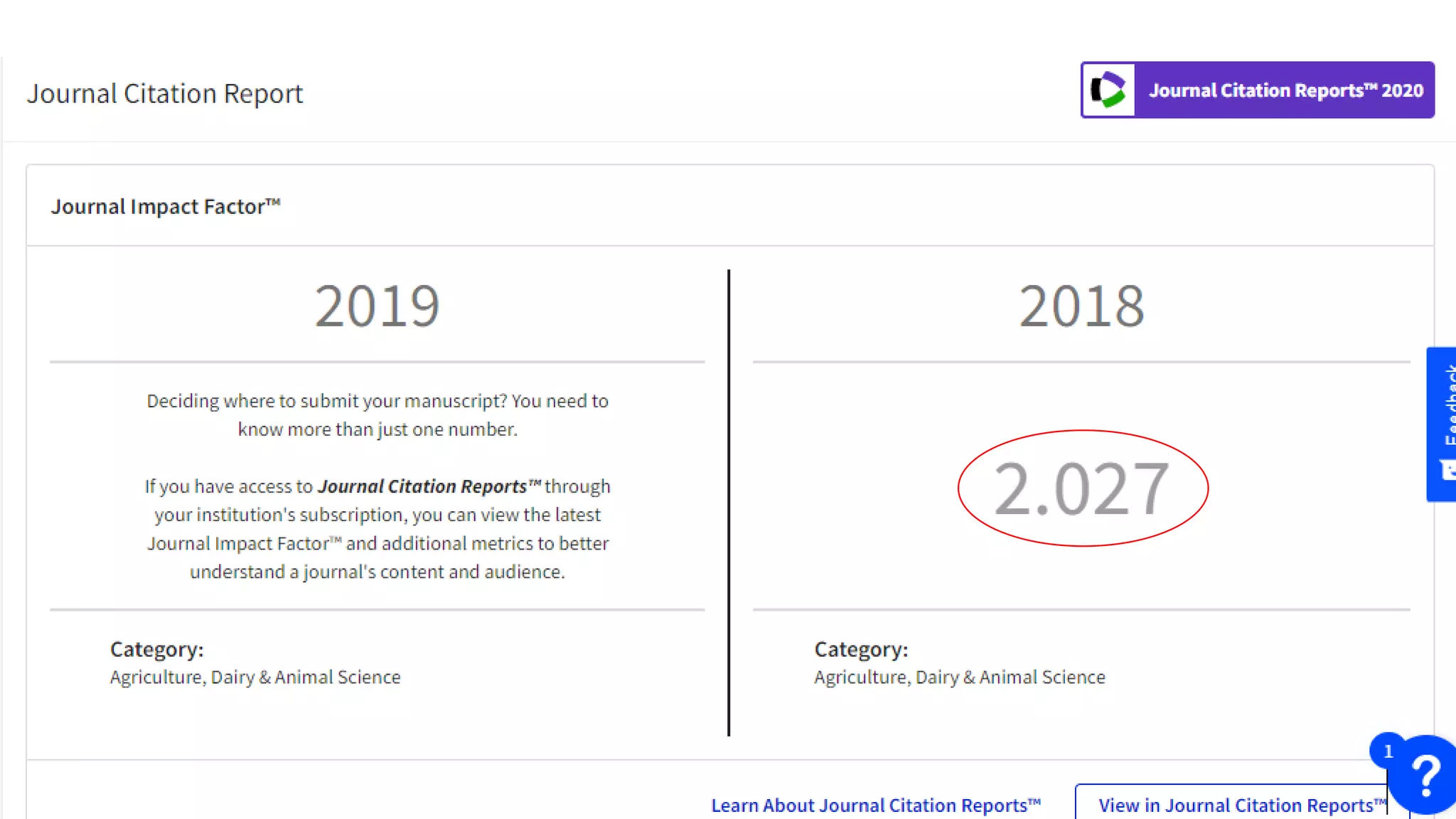Click the 'understand a journal's content' line
The image size is (1456, 819).
pos(378,572)
